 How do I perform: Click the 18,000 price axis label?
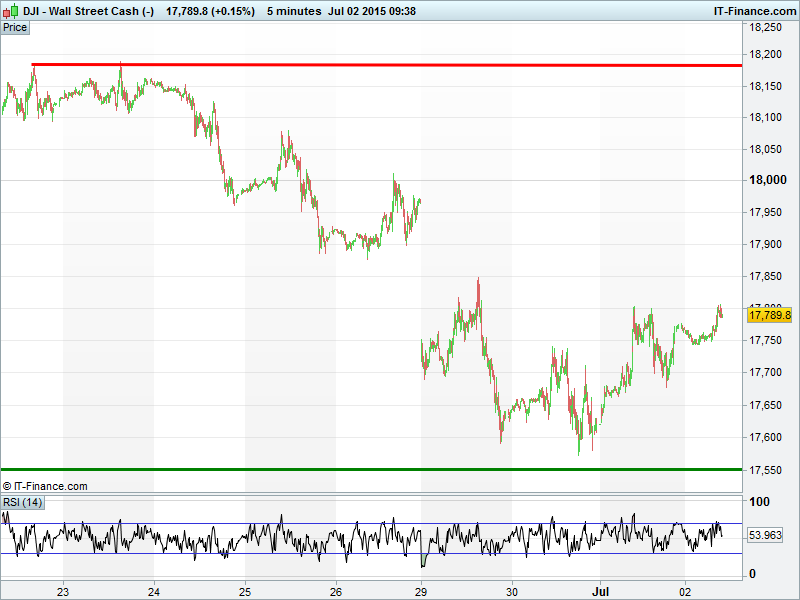[770, 180]
